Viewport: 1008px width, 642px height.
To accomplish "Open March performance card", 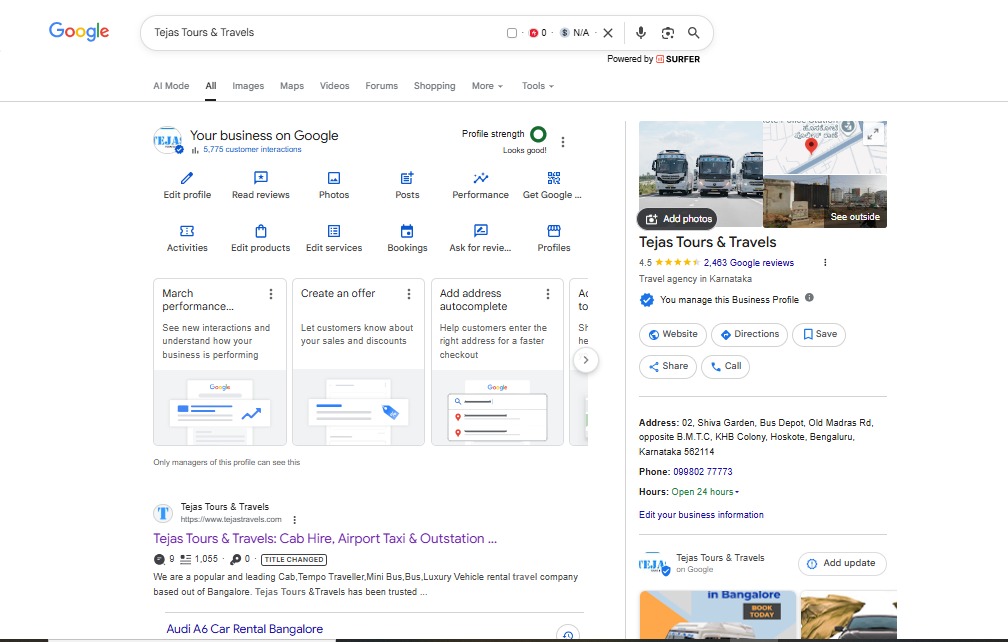I will 220,362.
